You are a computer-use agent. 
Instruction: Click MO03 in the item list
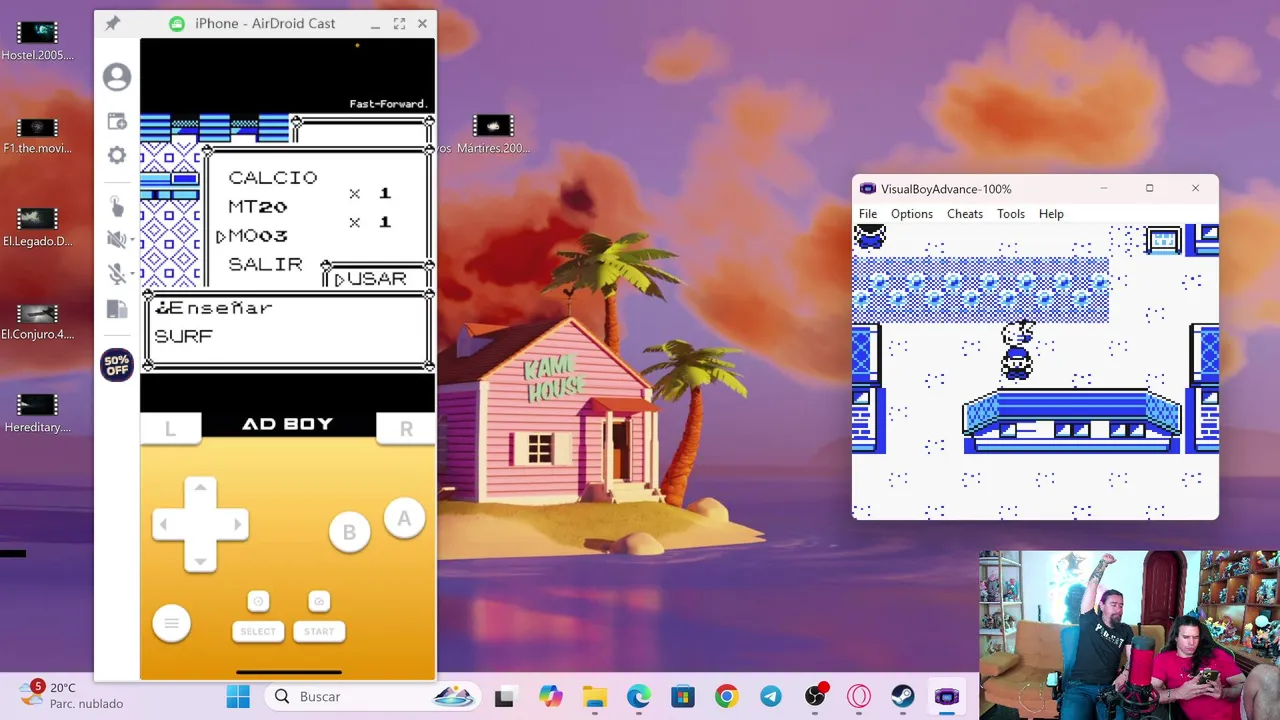(x=257, y=236)
